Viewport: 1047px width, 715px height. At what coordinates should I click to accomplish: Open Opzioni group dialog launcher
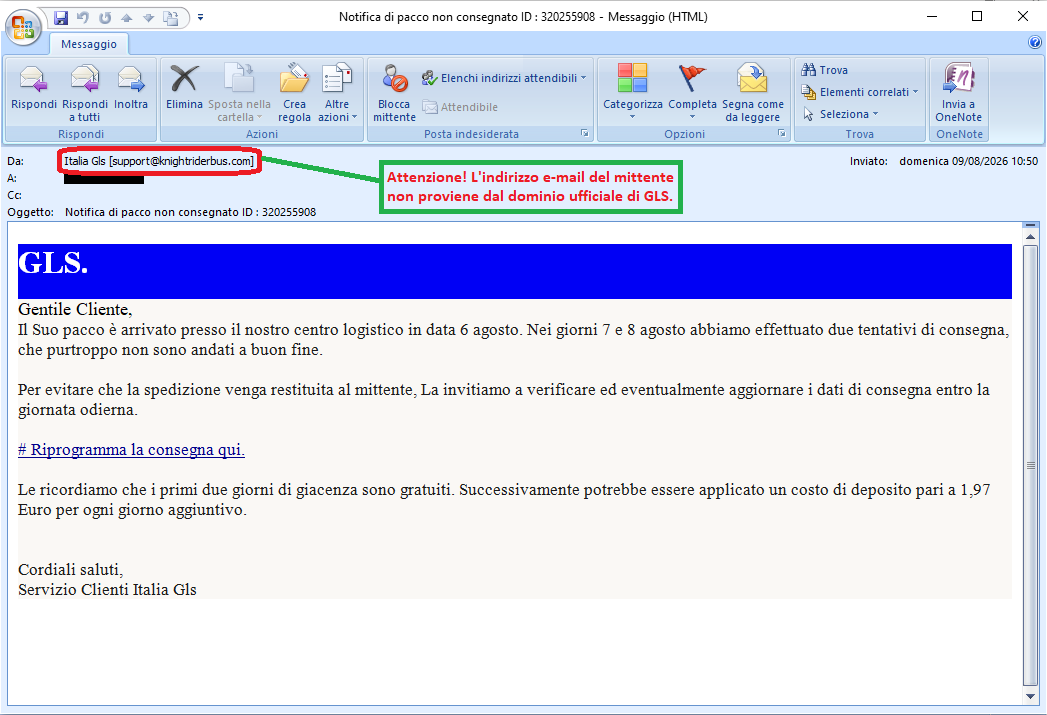coord(781,134)
